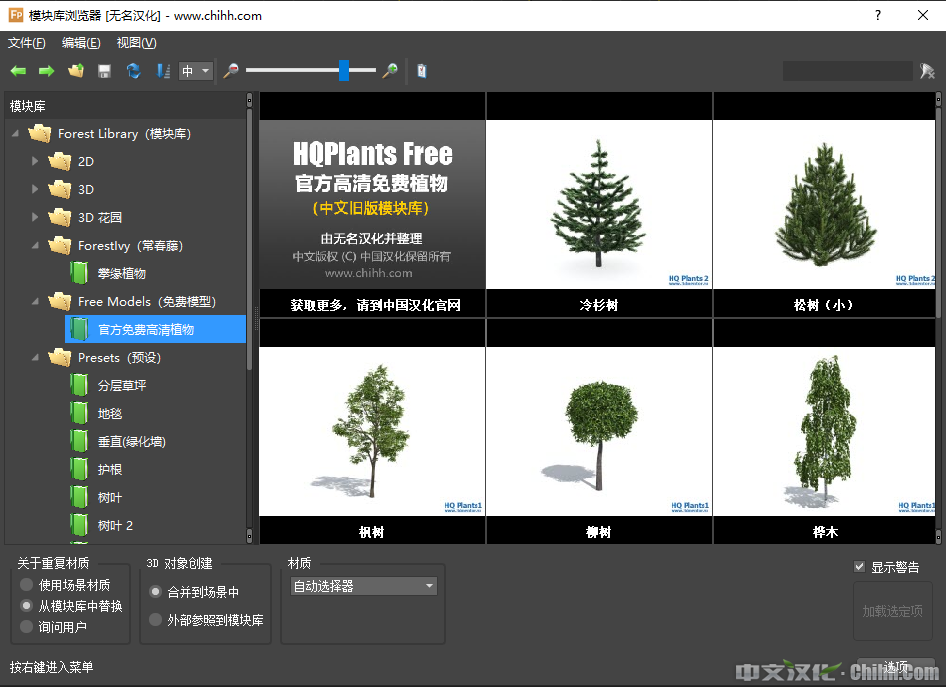Click the open folder toolbar icon
Screen dimensions: 946x687
click(x=75, y=71)
